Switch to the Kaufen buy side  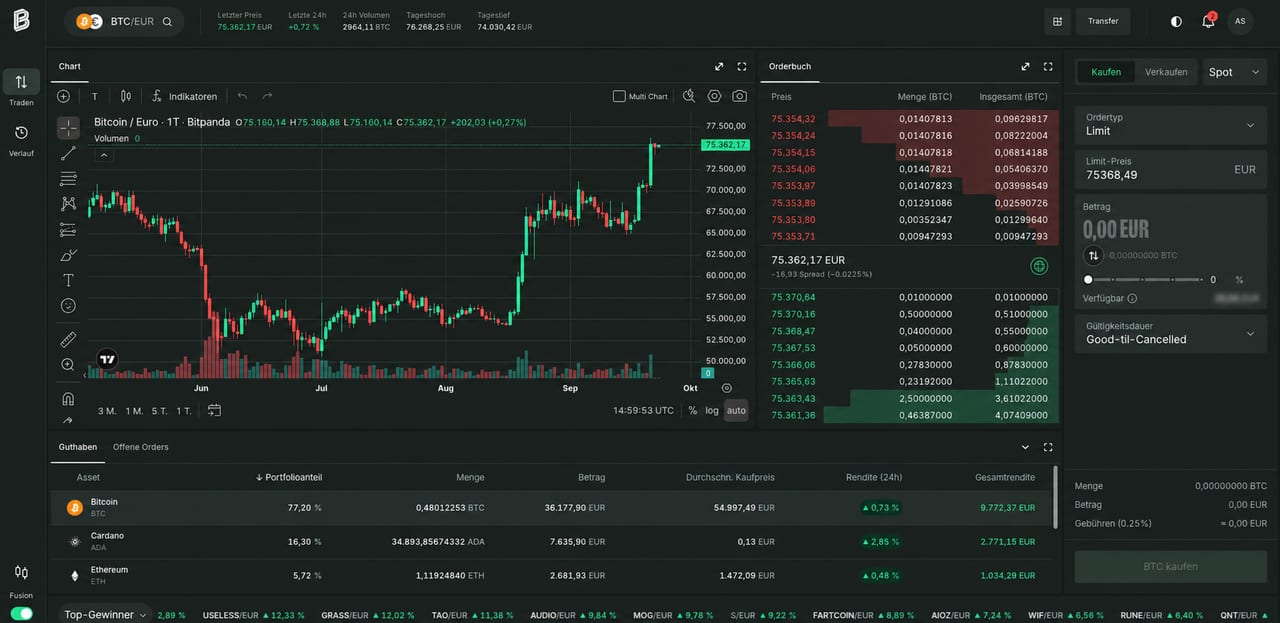click(1106, 72)
